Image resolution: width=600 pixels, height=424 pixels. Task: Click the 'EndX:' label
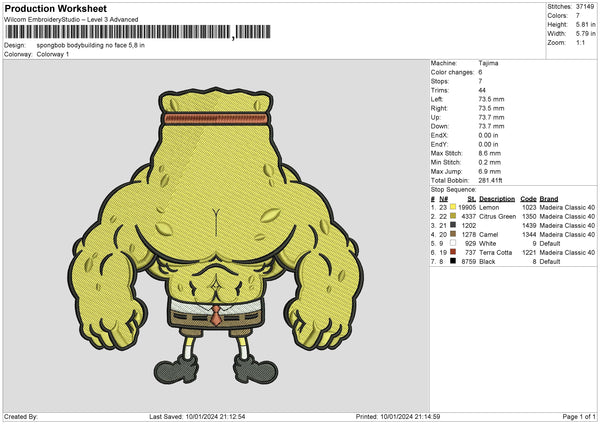[439, 135]
